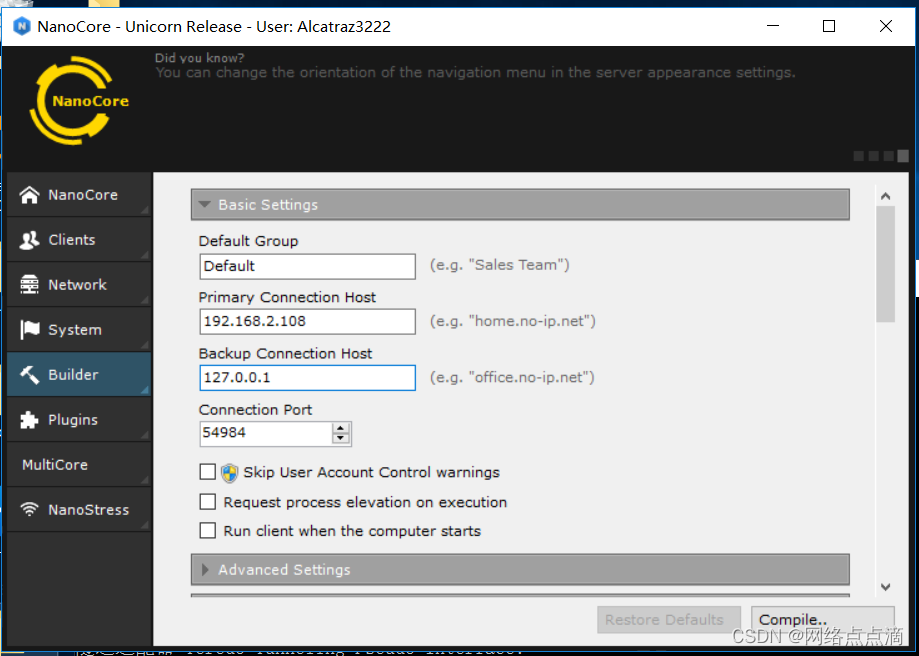Focus the Backup Connection Host field
Image resolution: width=919 pixels, height=656 pixels.
coord(307,378)
